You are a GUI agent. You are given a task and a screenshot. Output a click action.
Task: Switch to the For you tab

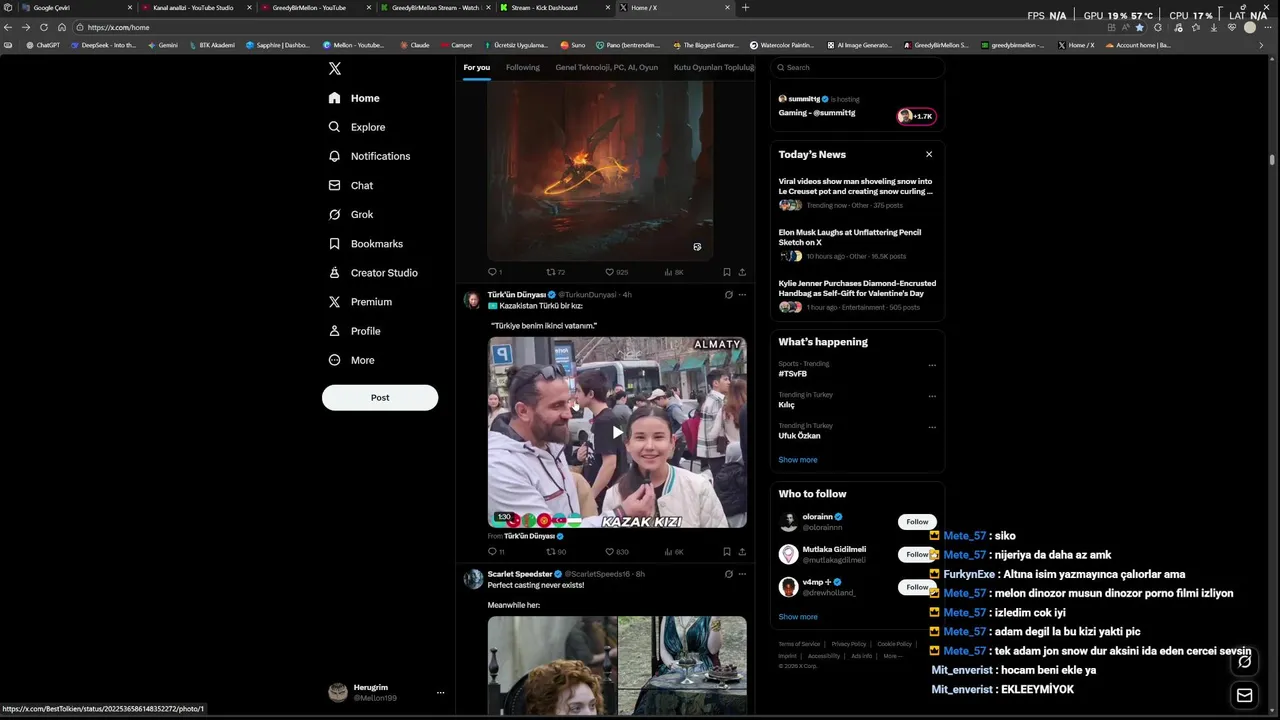477,67
